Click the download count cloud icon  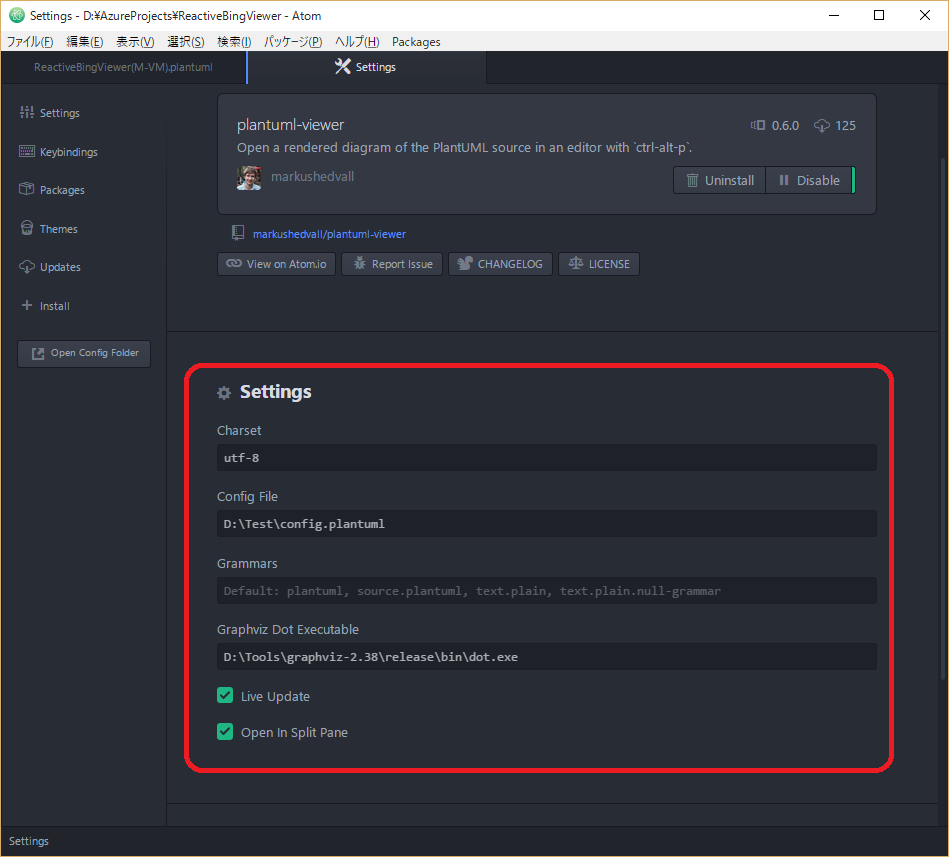tap(822, 125)
